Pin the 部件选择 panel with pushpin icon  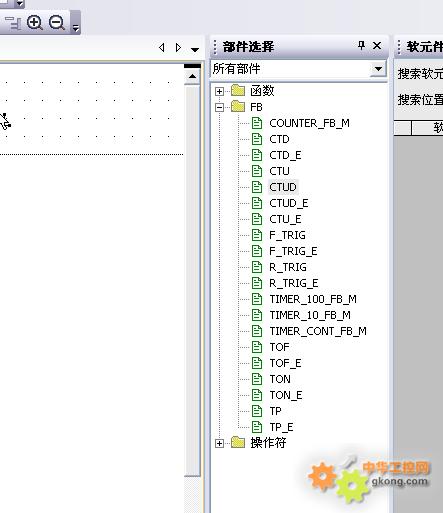[x=361, y=45]
